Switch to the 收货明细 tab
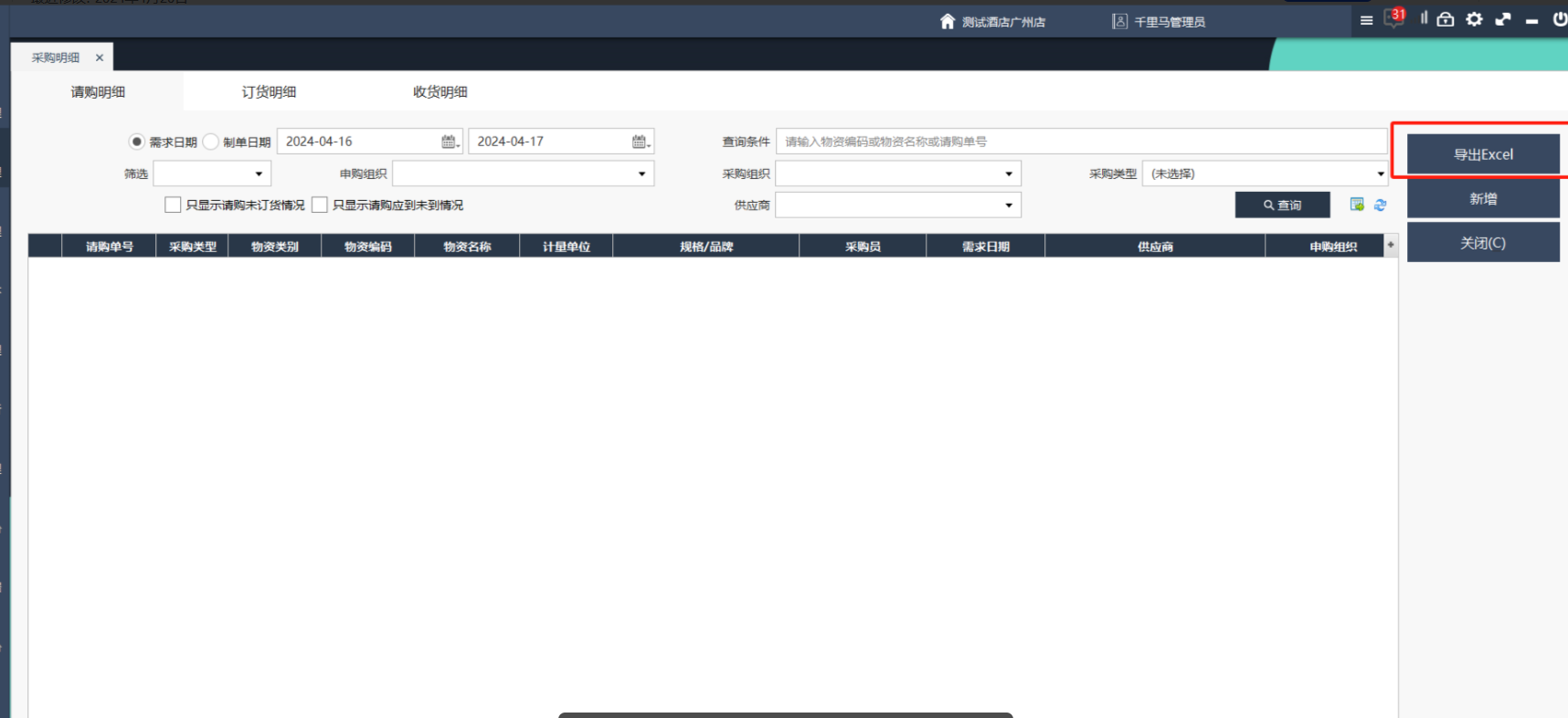 pyautogui.click(x=440, y=92)
